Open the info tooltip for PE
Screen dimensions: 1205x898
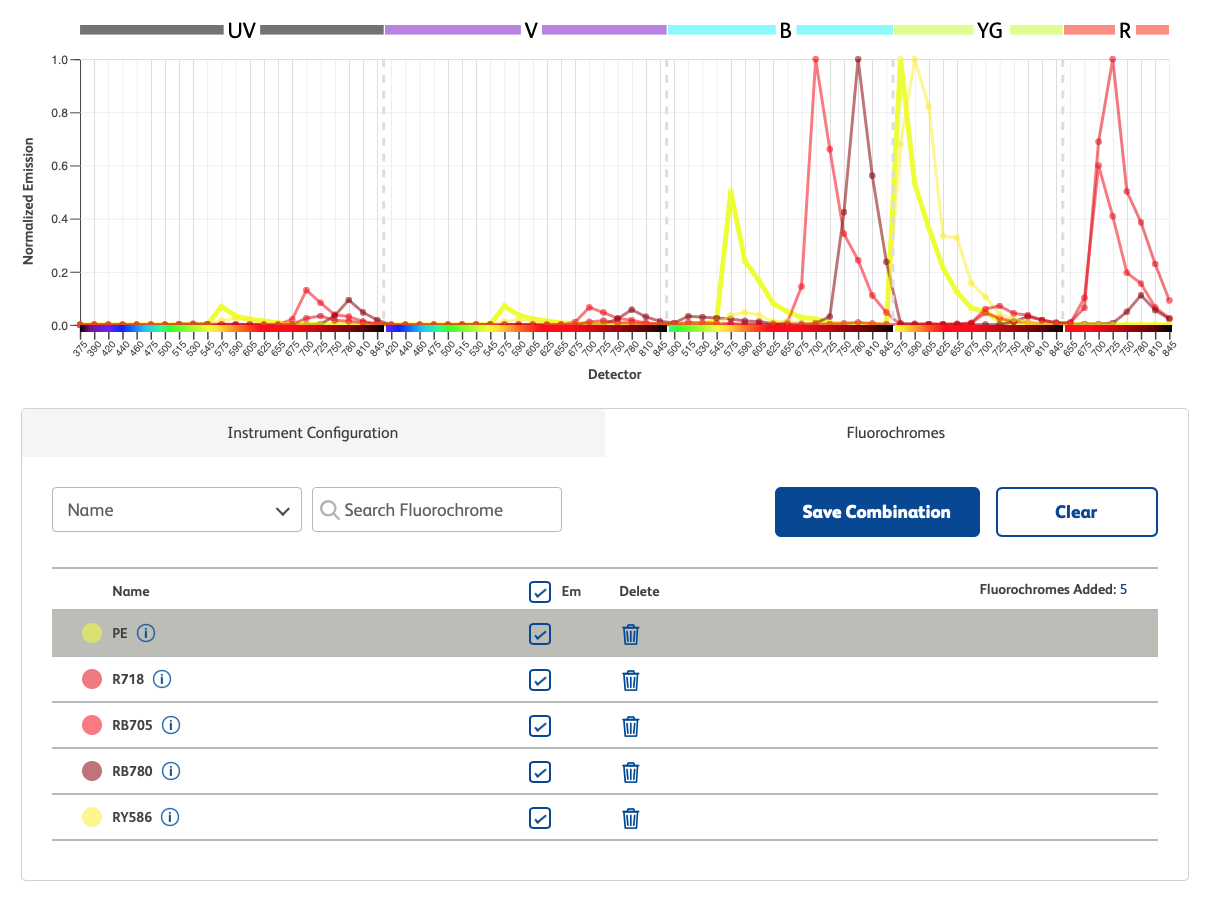click(146, 633)
